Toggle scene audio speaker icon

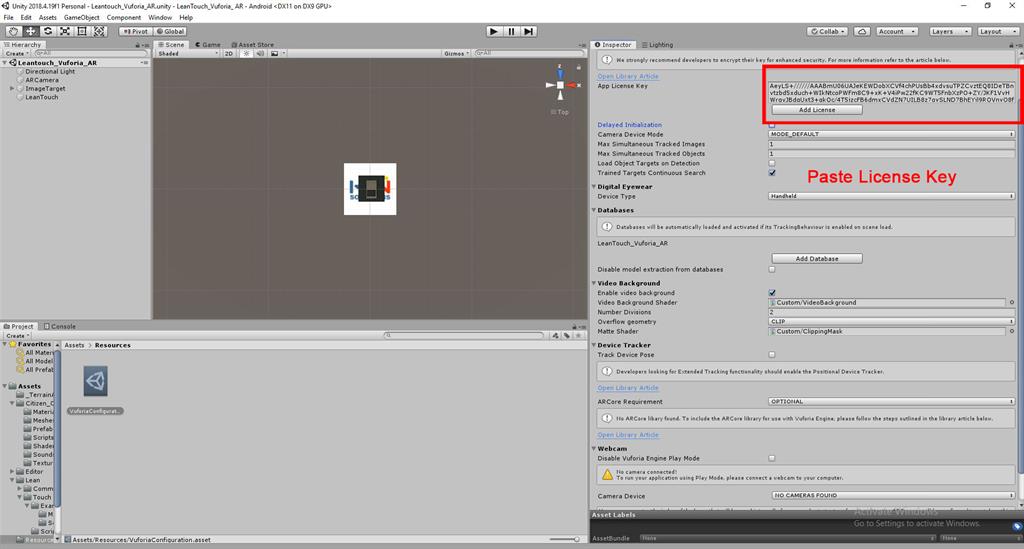coord(261,54)
